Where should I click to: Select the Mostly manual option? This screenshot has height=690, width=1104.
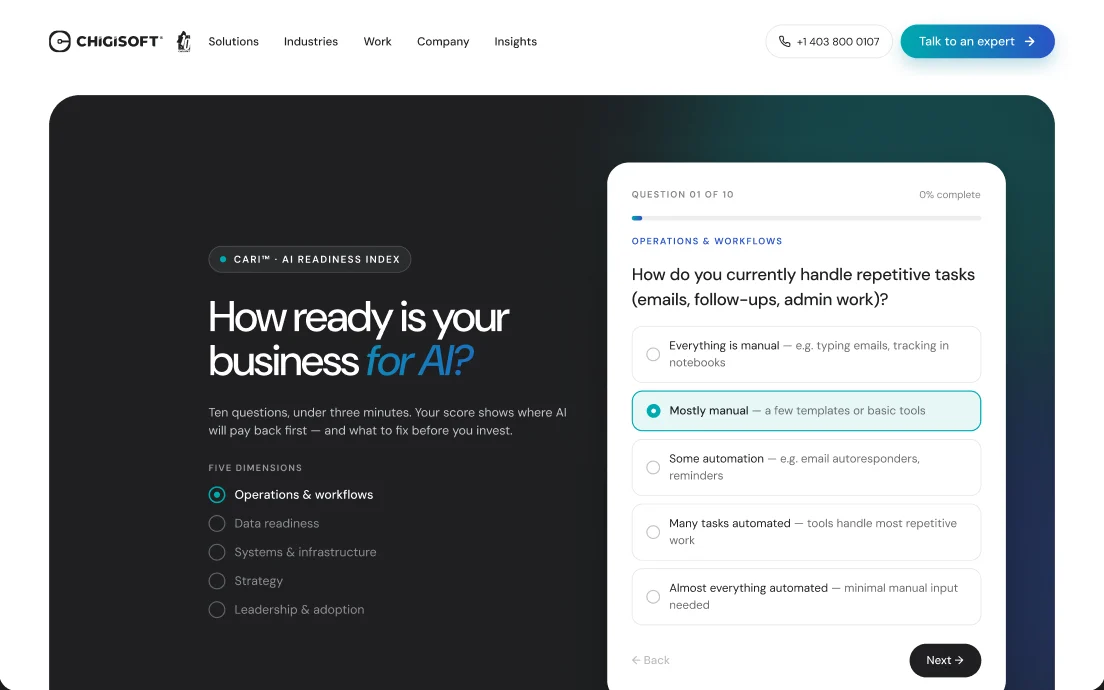tap(806, 410)
